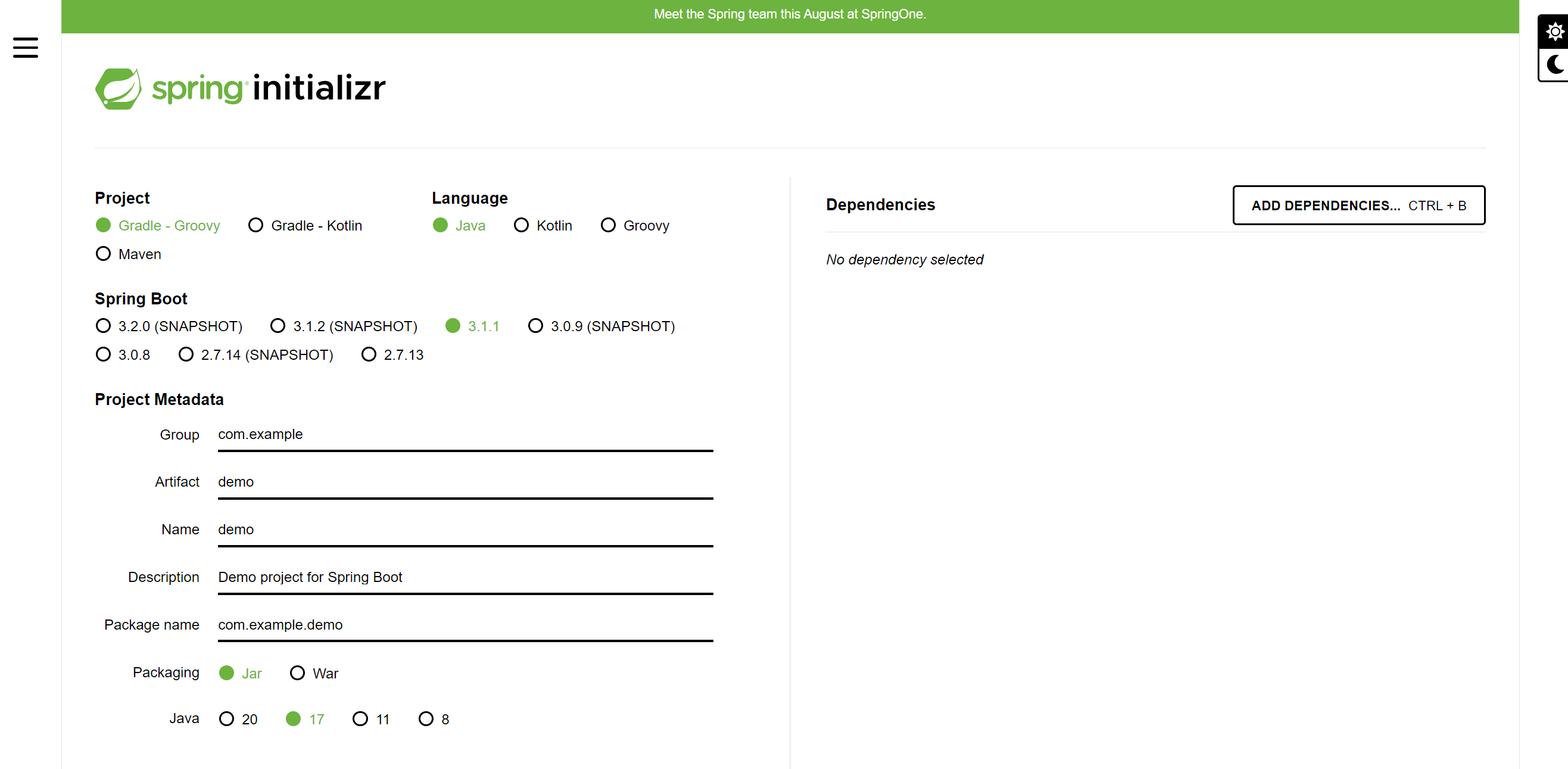1568x769 pixels.
Task: Click the Project Metadata heading
Action: (x=160, y=400)
